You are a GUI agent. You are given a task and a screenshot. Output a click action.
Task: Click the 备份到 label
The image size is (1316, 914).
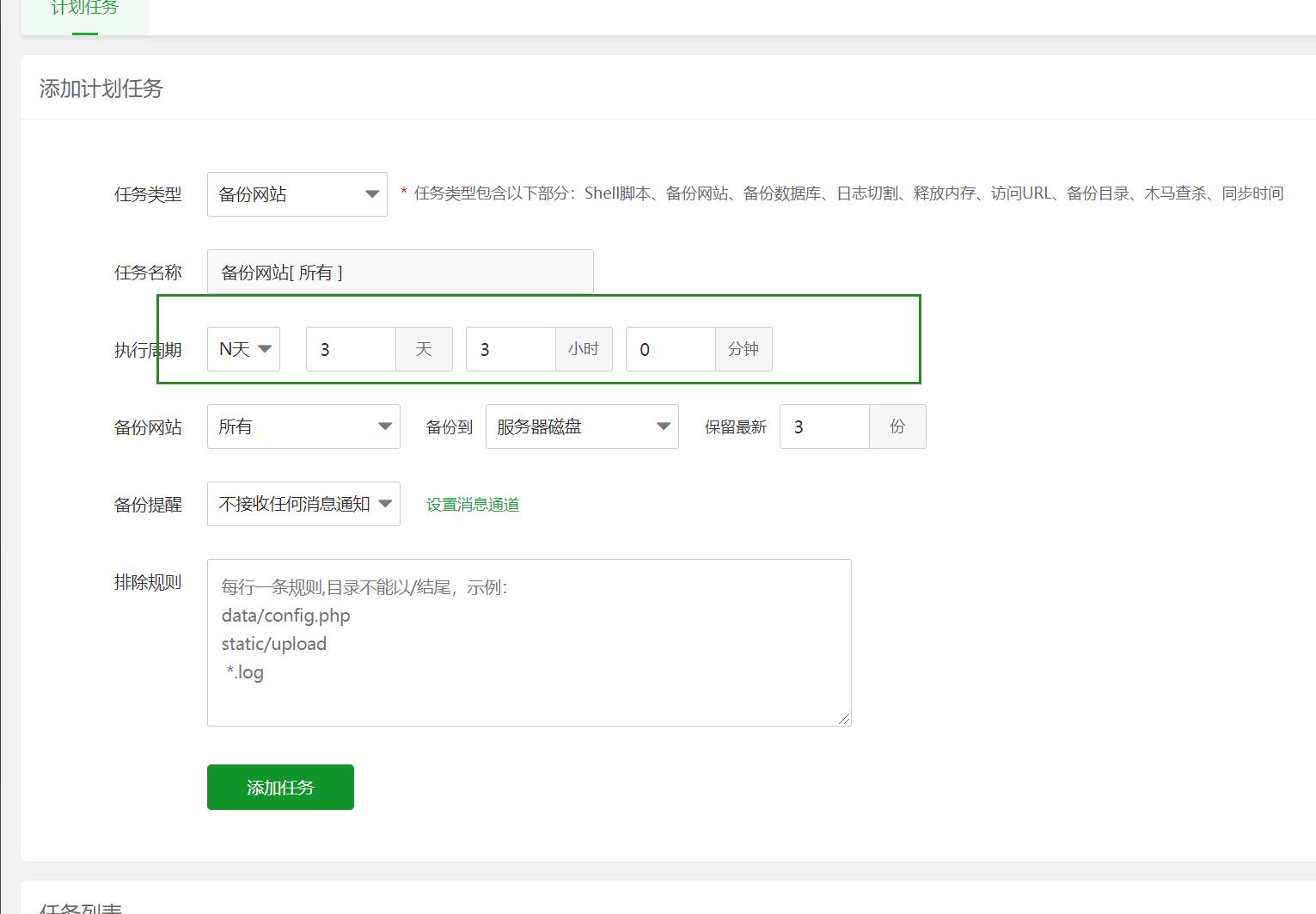tap(450, 427)
